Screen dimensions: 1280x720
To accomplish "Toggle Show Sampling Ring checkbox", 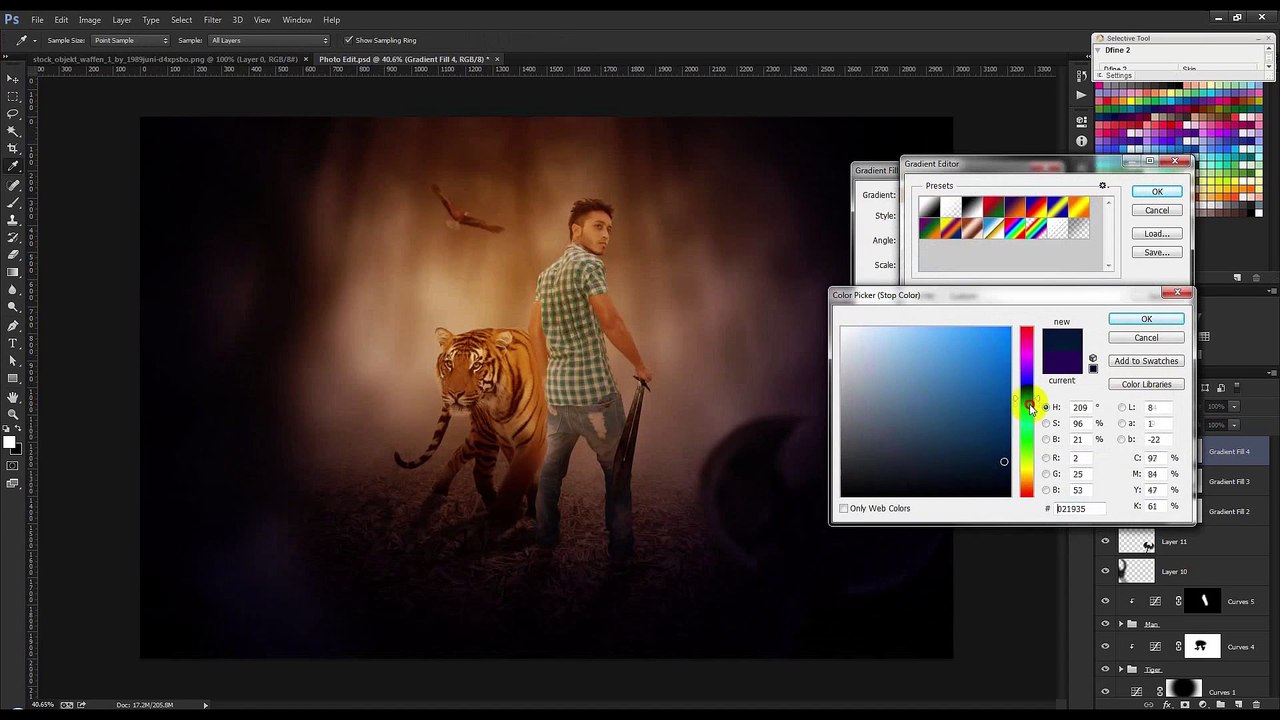I will (x=348, y=40).
